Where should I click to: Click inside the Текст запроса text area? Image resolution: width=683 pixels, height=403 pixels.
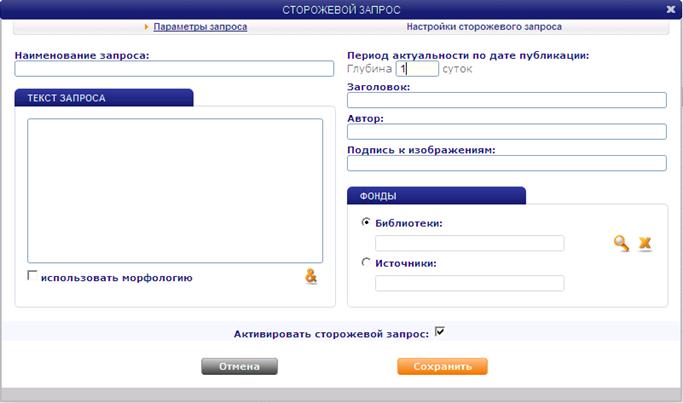tap(175, 191)
